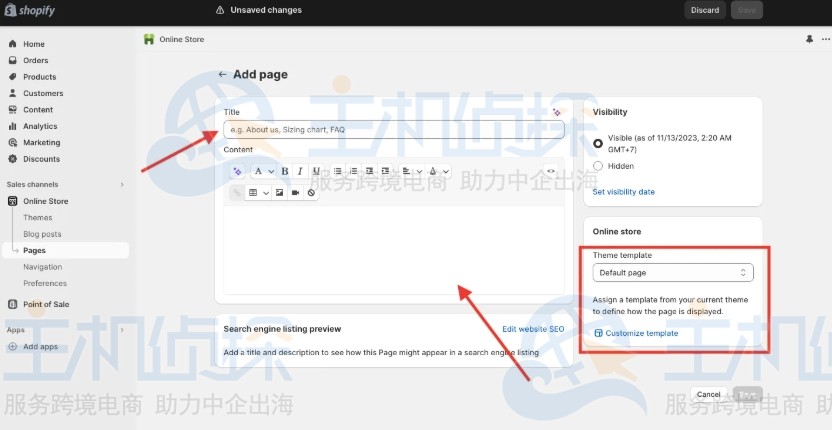This screenshot has height=430, width=832.
Task: Click the Online Store sidebar icon
Action: (x=13, y=201)
